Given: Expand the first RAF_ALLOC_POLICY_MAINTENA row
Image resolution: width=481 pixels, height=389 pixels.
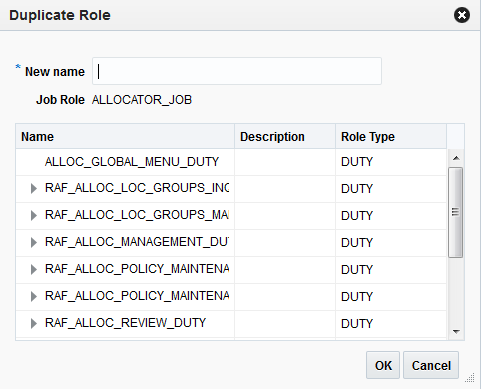Looking at the screenshot, I should 33,269.
